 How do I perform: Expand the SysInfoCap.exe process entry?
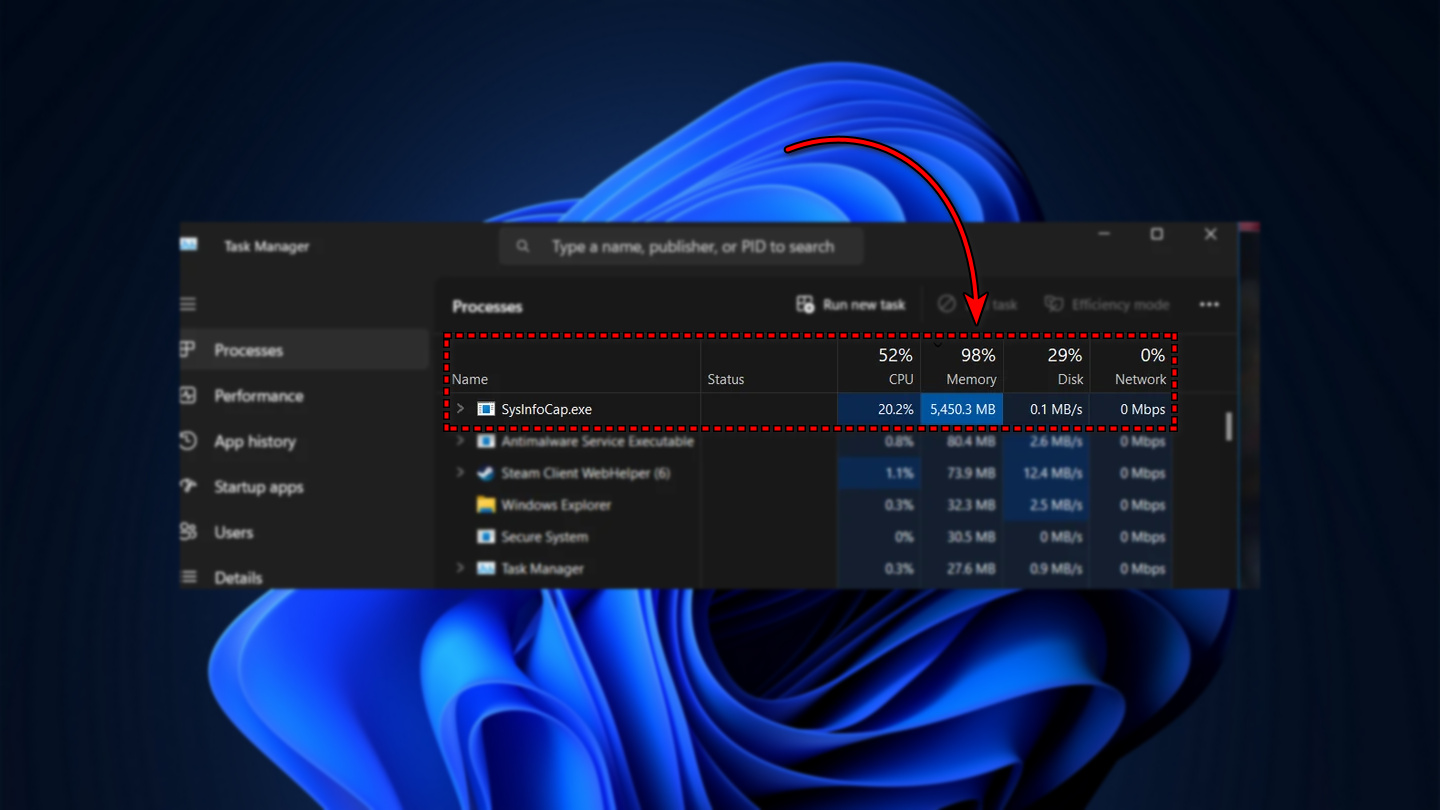(460, 409)
